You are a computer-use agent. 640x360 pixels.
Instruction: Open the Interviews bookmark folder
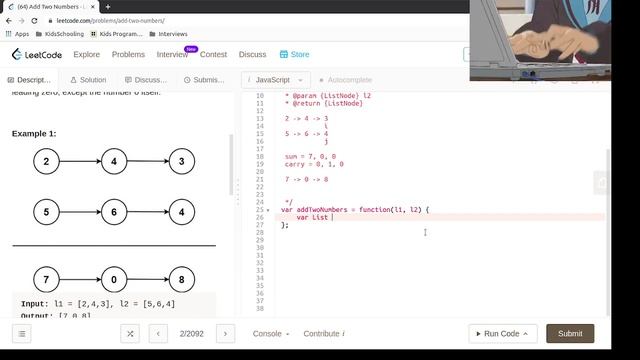coord(168,34)
